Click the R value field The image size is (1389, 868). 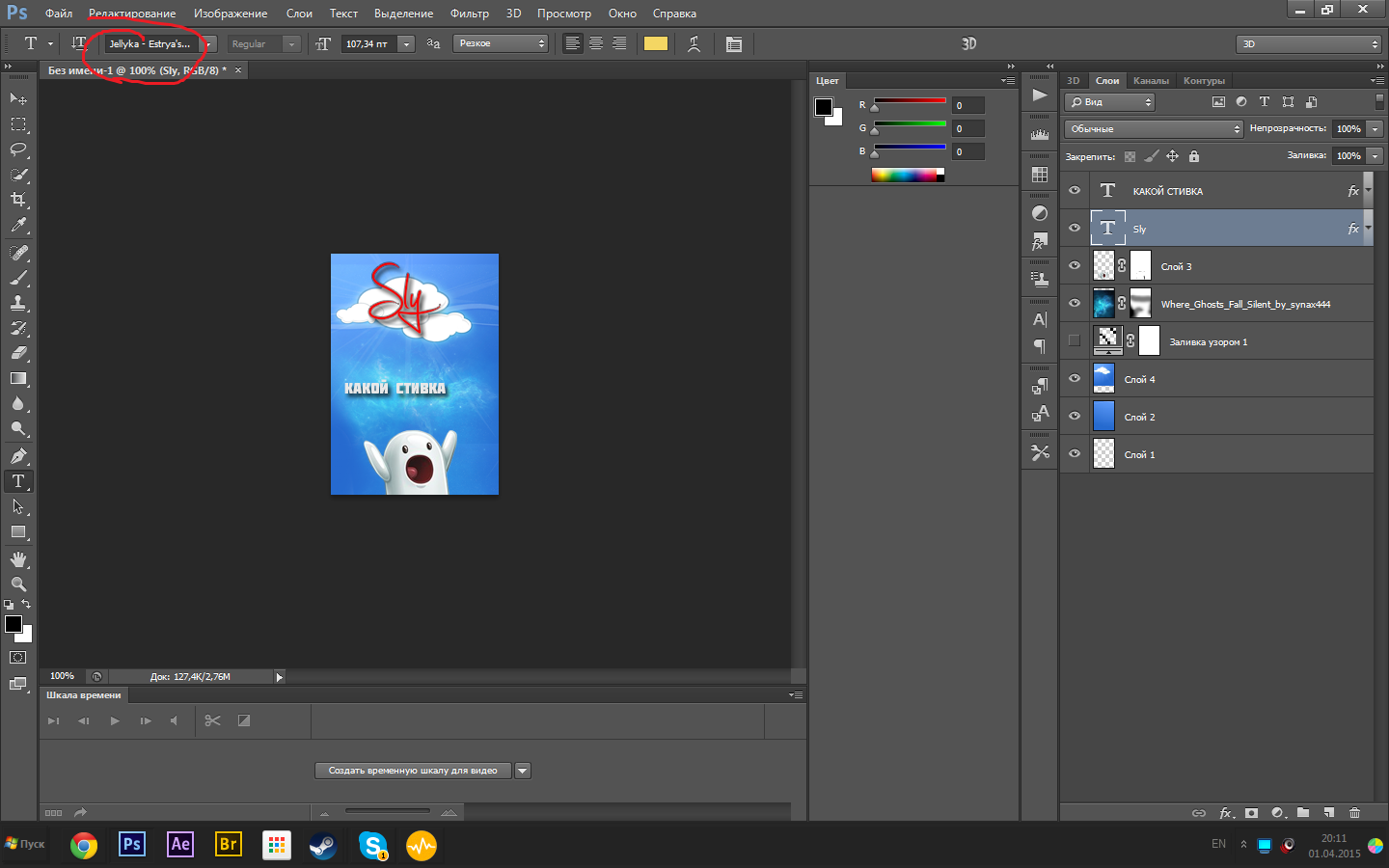point(968,106)
